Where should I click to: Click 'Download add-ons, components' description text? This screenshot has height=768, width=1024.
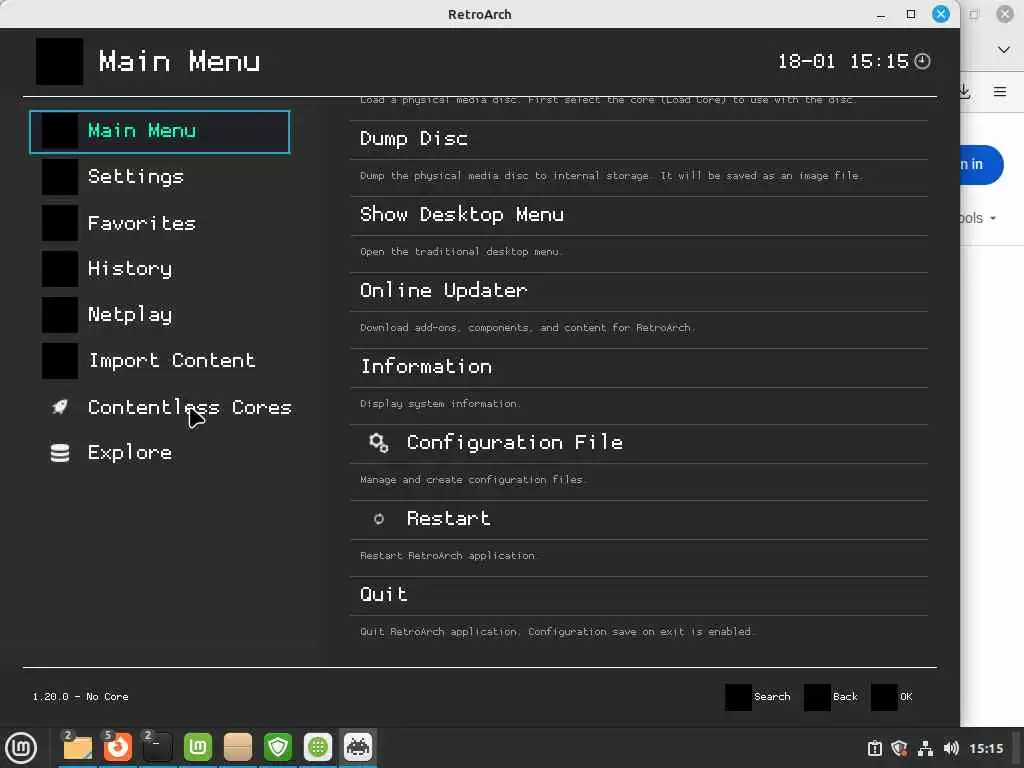tap(527, 328)
